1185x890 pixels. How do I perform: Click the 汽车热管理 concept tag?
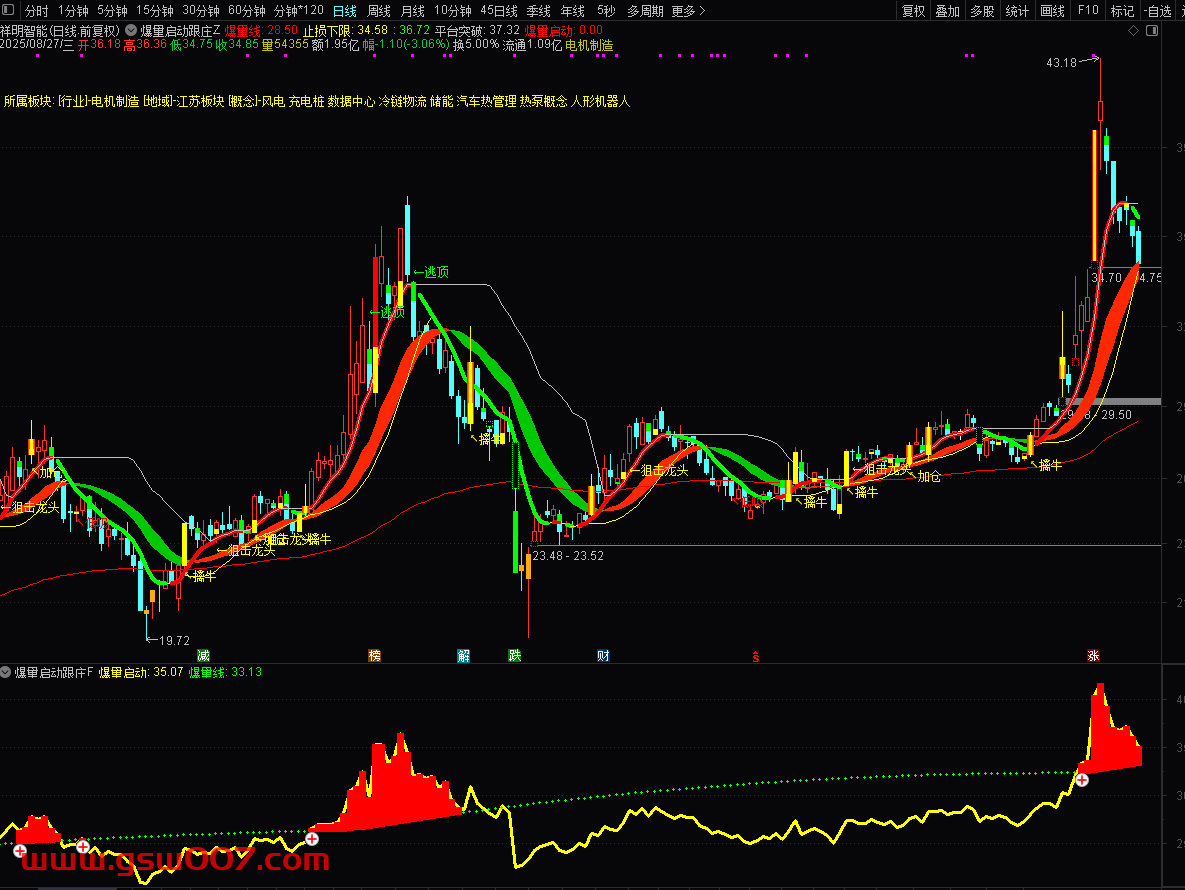tap(487, 101)
